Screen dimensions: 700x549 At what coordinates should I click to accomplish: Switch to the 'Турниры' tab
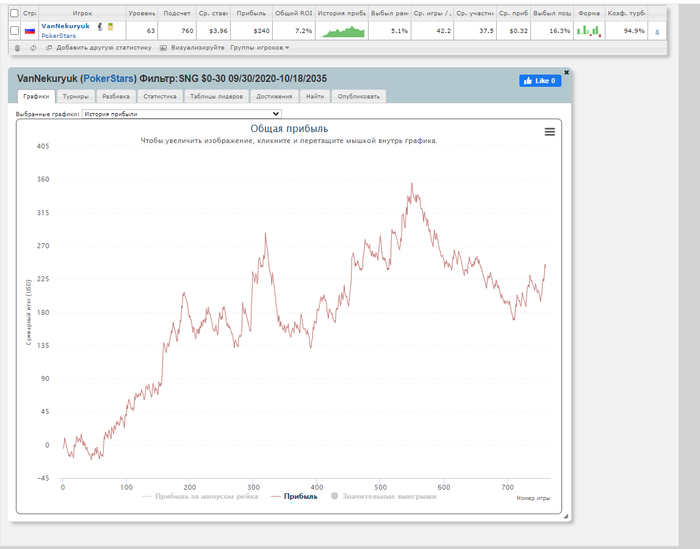pyautogui.click(x=75, y=96)
